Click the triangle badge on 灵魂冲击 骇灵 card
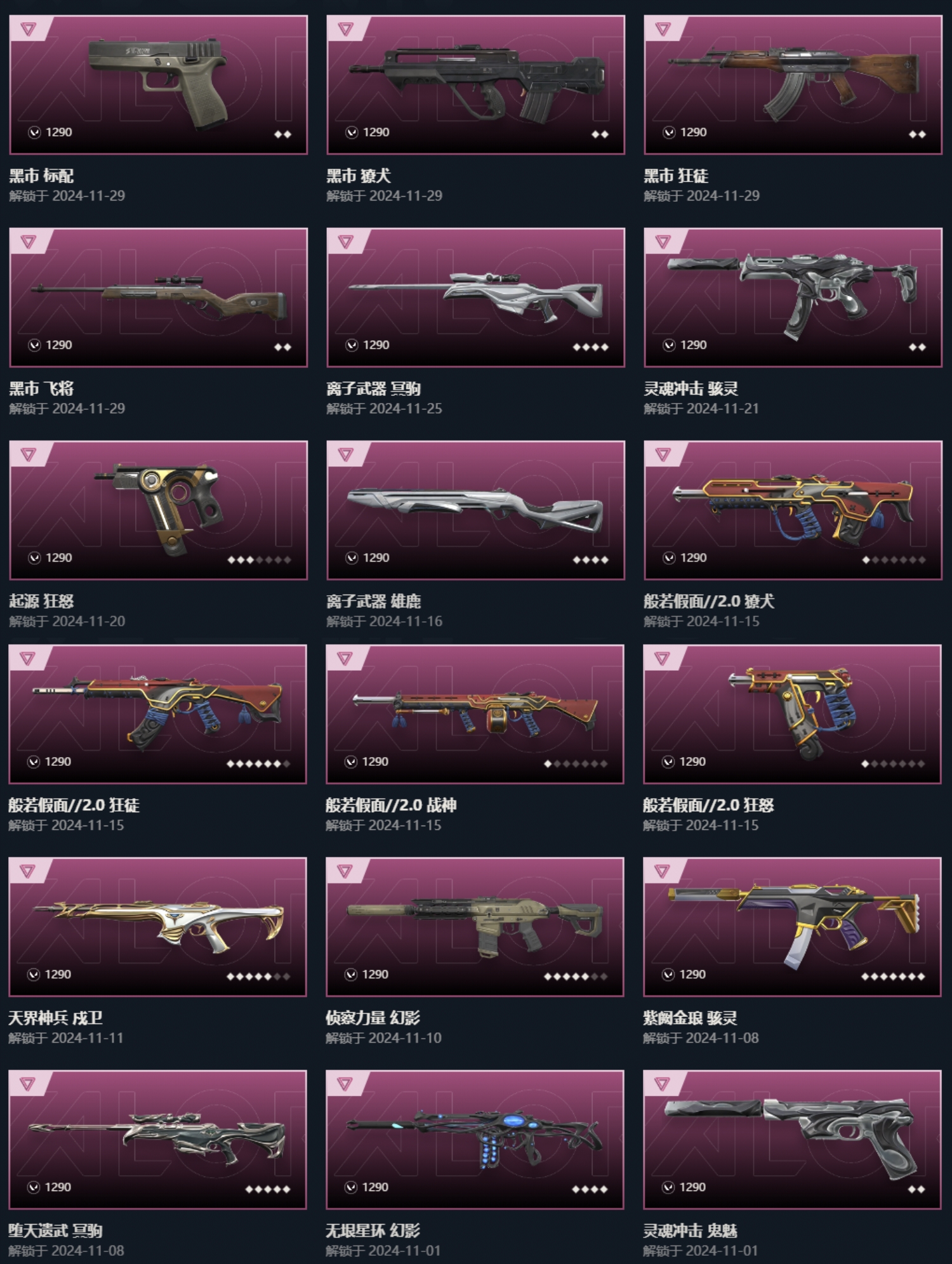The width and height of the screenshot is (952, 1264). pyautogui.click(x=663, y=241)
